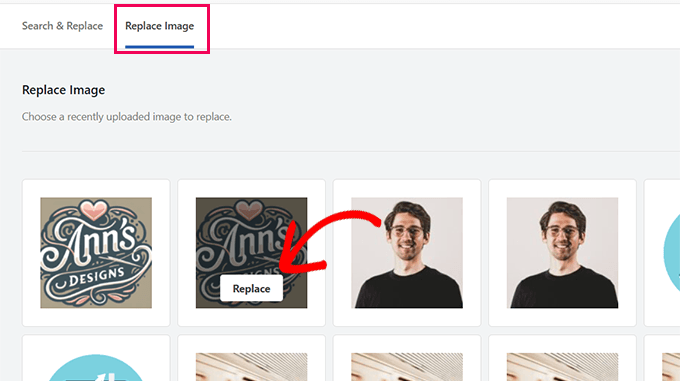
Task: Choose the third card's man portrait thumbnail
Action: click(x=407, y=253)
